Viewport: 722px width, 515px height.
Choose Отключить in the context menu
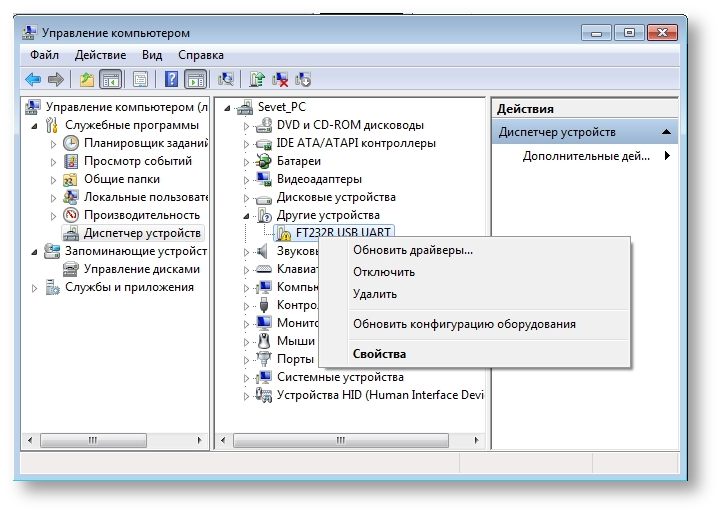click(x=474, y=272)
